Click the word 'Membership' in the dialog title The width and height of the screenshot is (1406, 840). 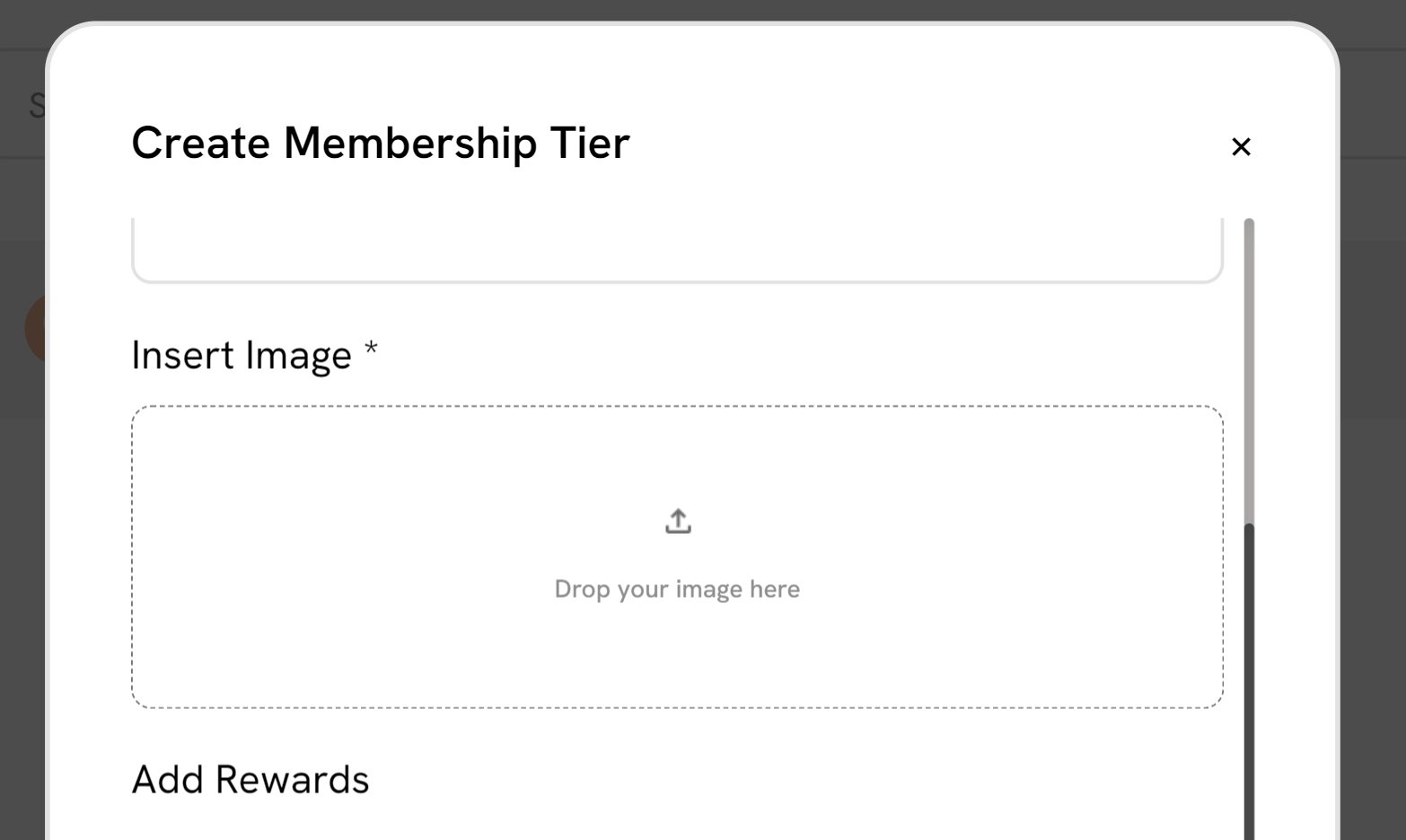[x=409, y=144]
